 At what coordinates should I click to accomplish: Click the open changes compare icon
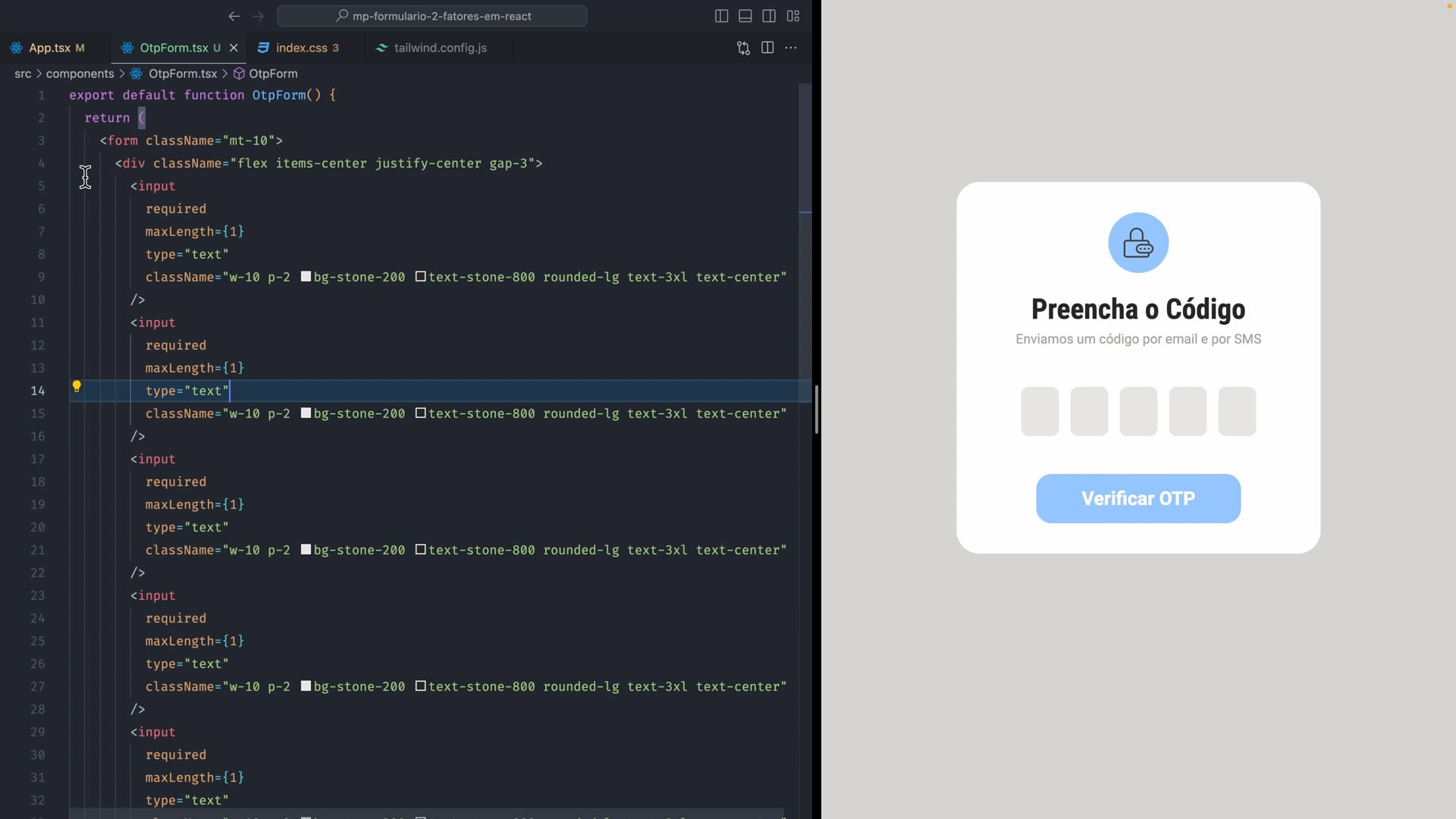[x=743, y=48]
